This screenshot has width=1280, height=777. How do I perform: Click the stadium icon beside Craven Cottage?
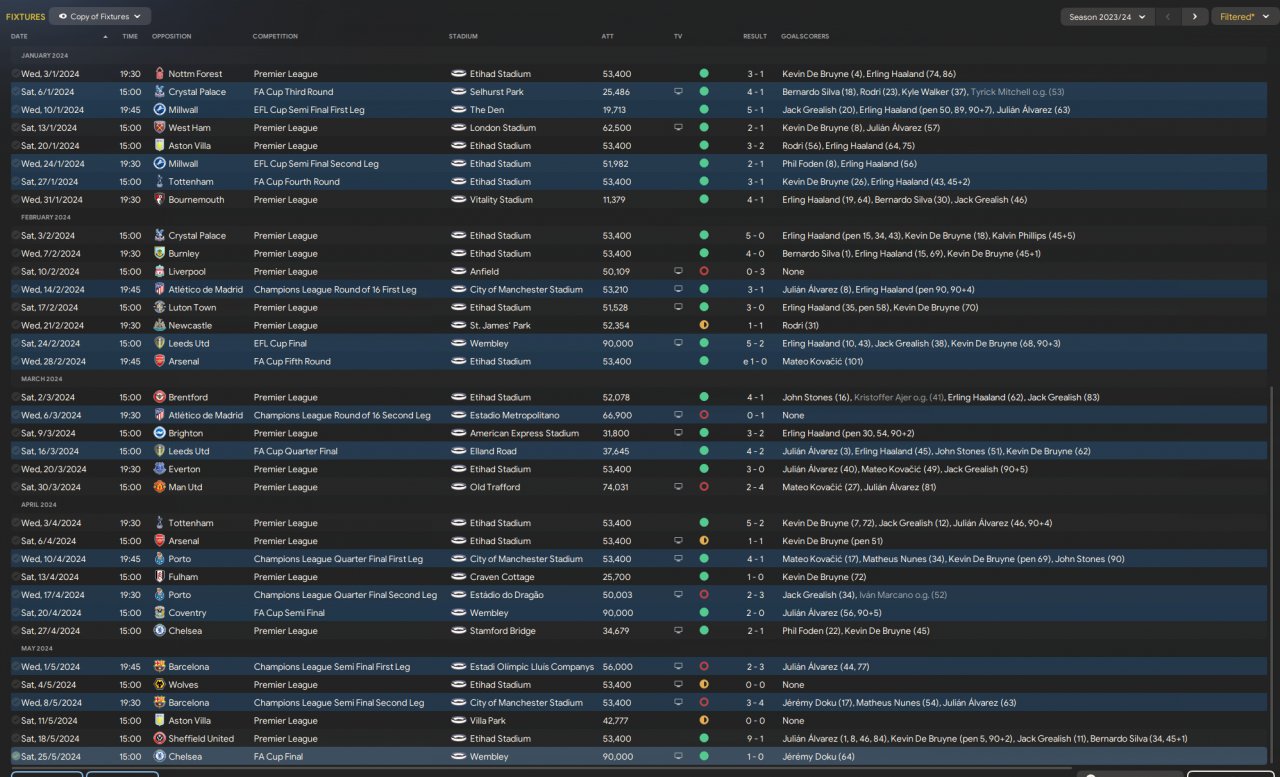click(x=458, y=578)
